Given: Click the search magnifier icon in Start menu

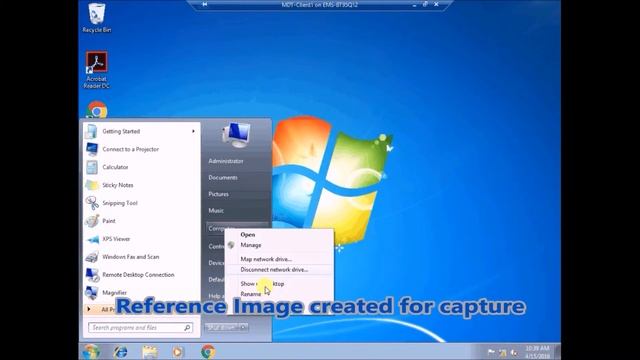Looking at the screenshot, I should 187,327.
